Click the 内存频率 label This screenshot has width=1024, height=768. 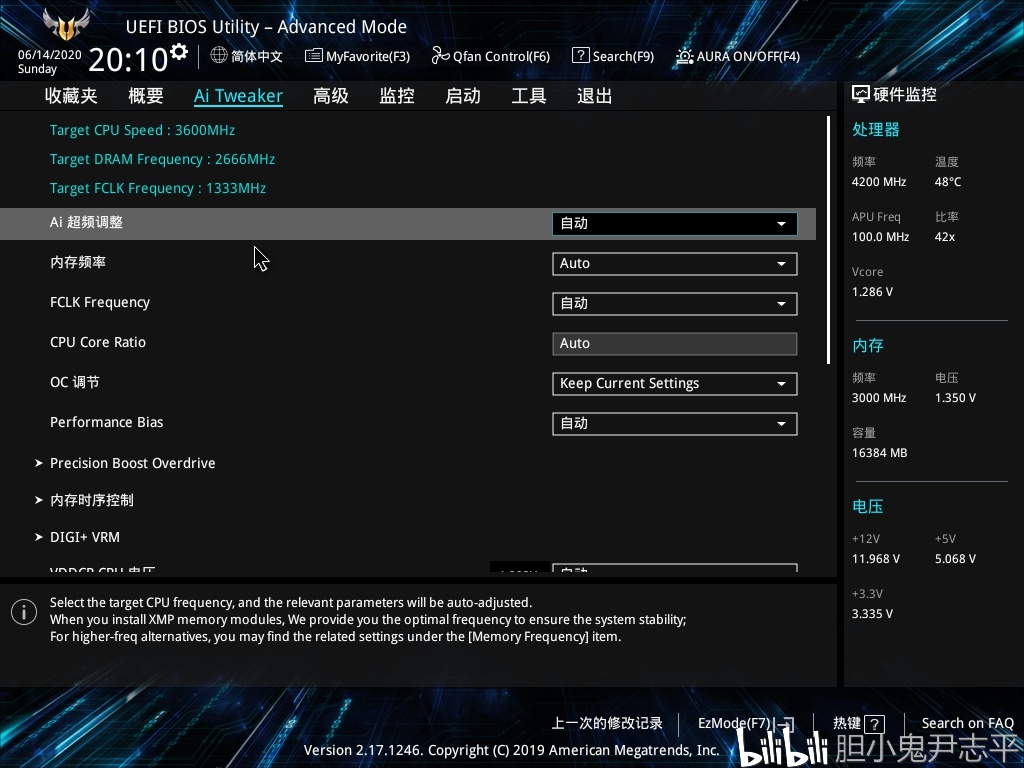click(78, 263)
